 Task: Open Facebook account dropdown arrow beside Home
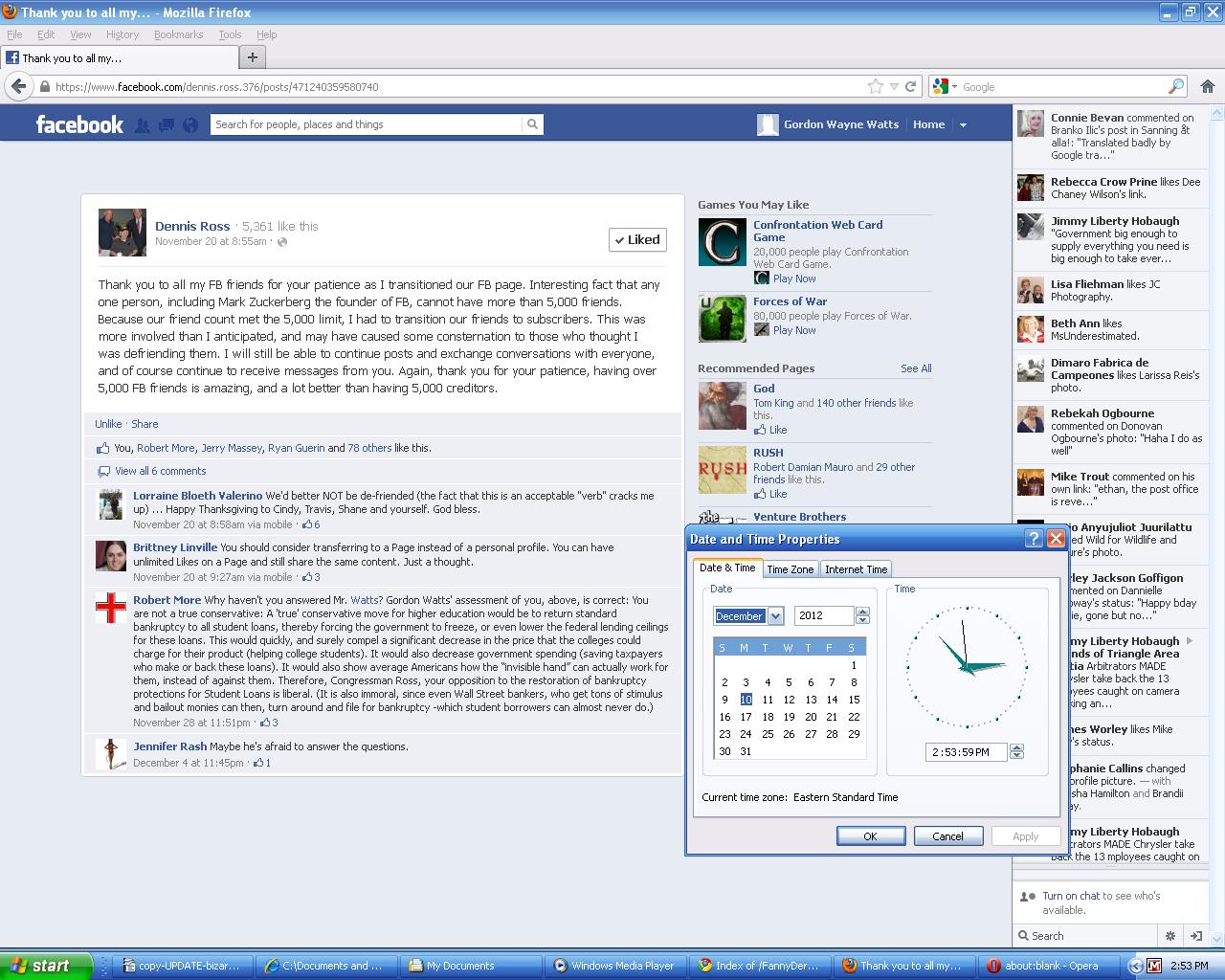pyautogui.click(x=963, y=124)
